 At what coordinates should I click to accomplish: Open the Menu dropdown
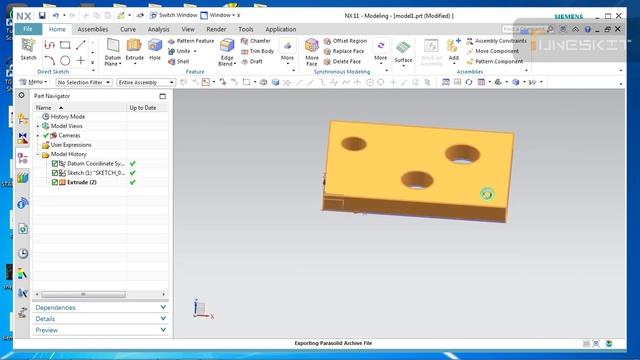coord(33,82)
